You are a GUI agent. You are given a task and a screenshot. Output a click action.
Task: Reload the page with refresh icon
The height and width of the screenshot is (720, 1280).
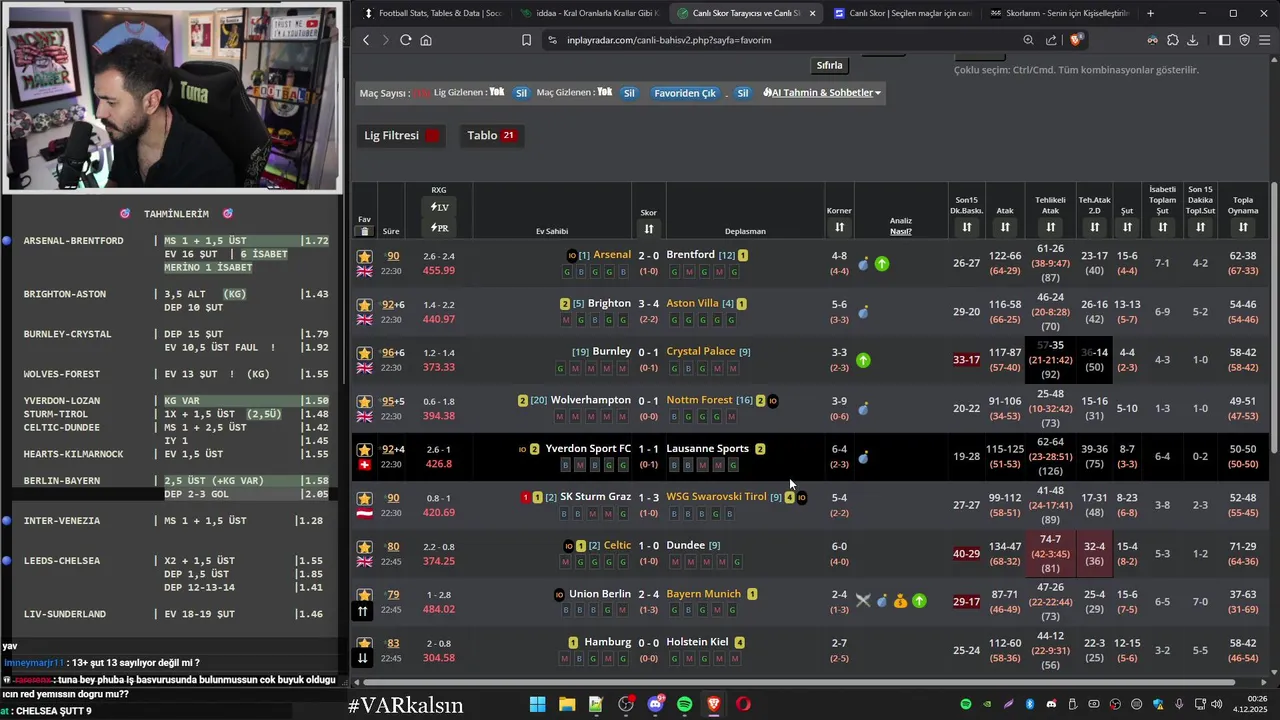[405, 40]
